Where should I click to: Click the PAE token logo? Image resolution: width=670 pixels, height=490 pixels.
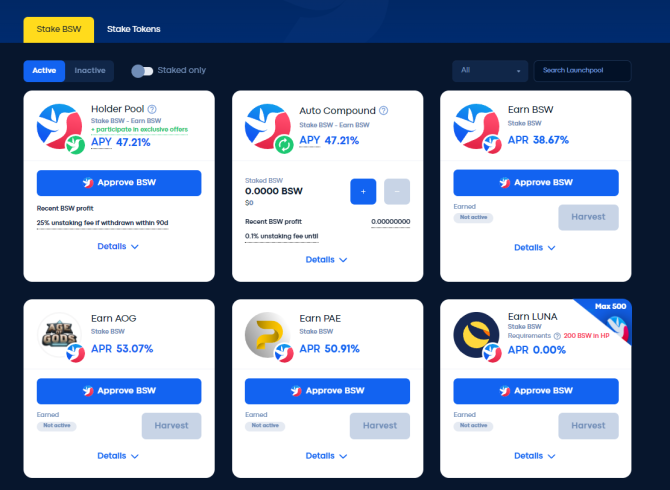pyautogui.click(x=267, y=334)
